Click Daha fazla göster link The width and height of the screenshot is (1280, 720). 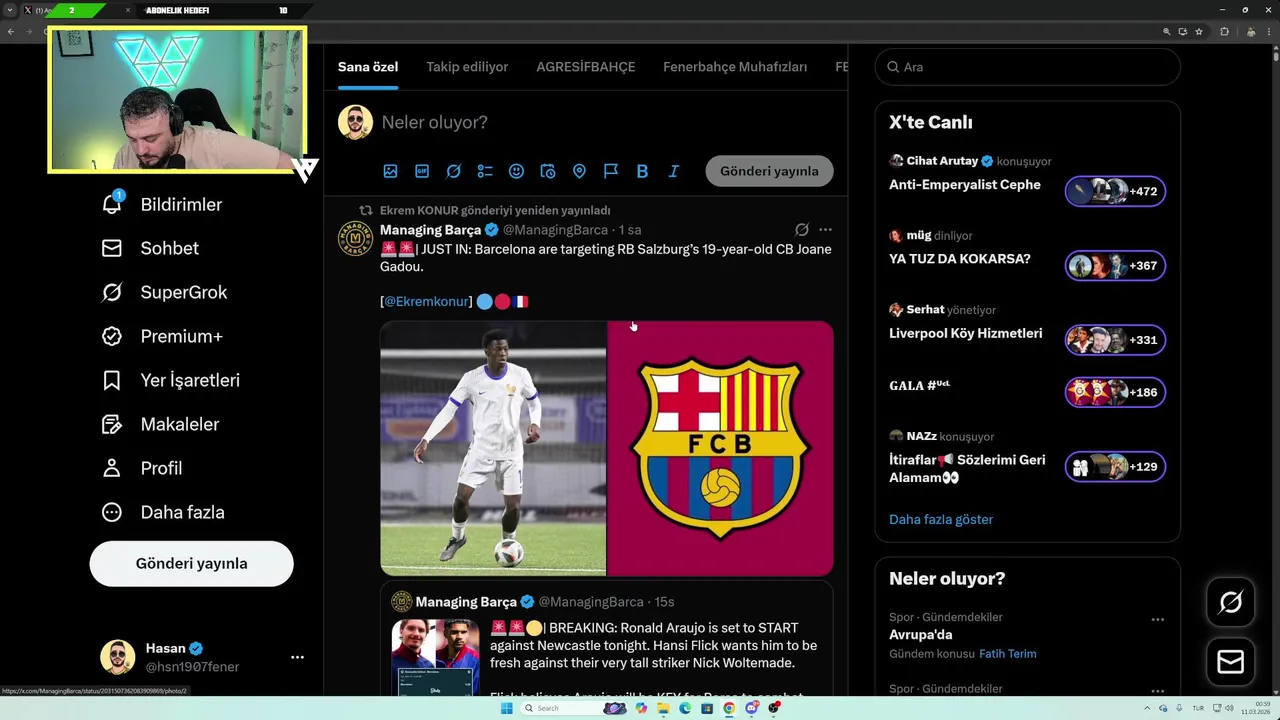point(941,519)
